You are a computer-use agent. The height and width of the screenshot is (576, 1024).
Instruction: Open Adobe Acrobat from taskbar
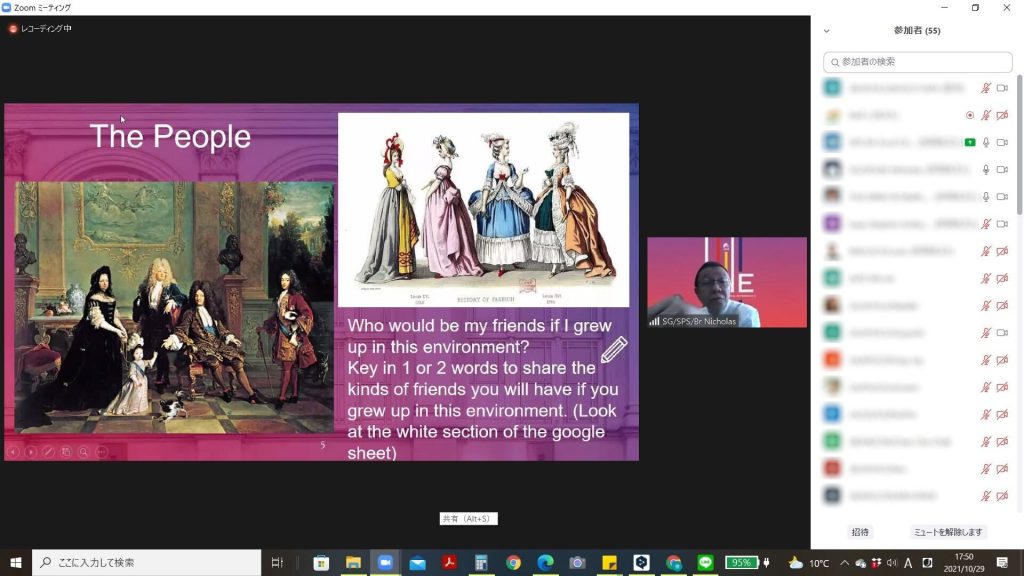449,562
